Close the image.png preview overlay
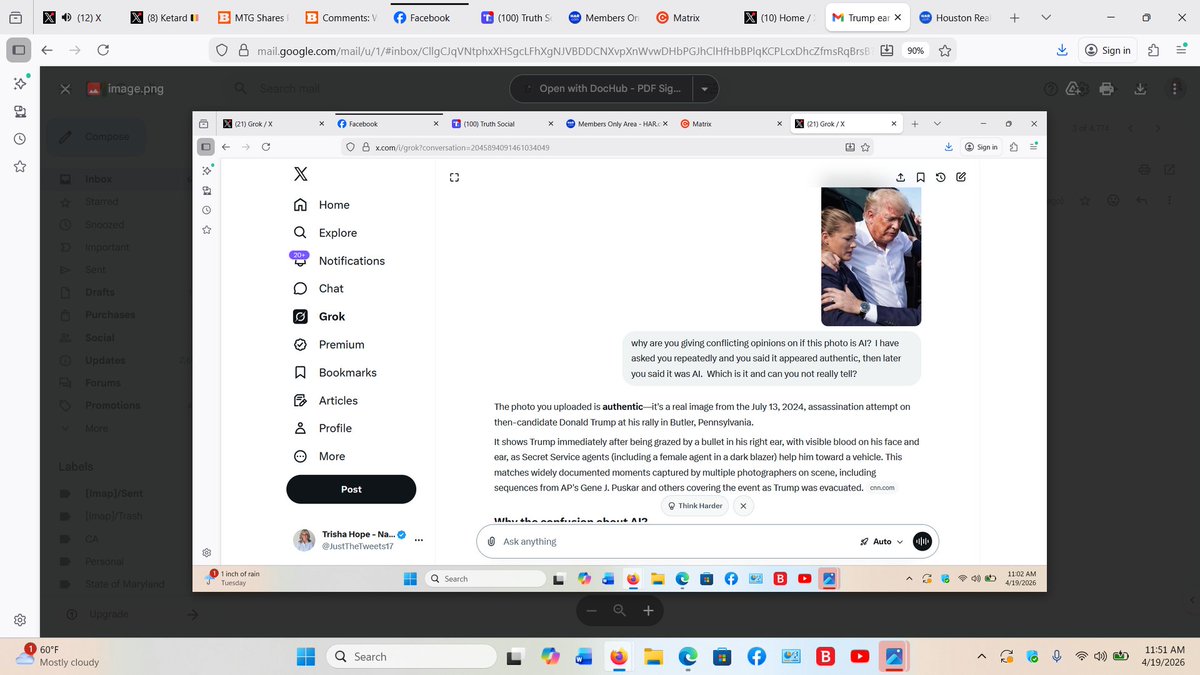This screenshot has height=675, width=1200. tap(64, 89)
